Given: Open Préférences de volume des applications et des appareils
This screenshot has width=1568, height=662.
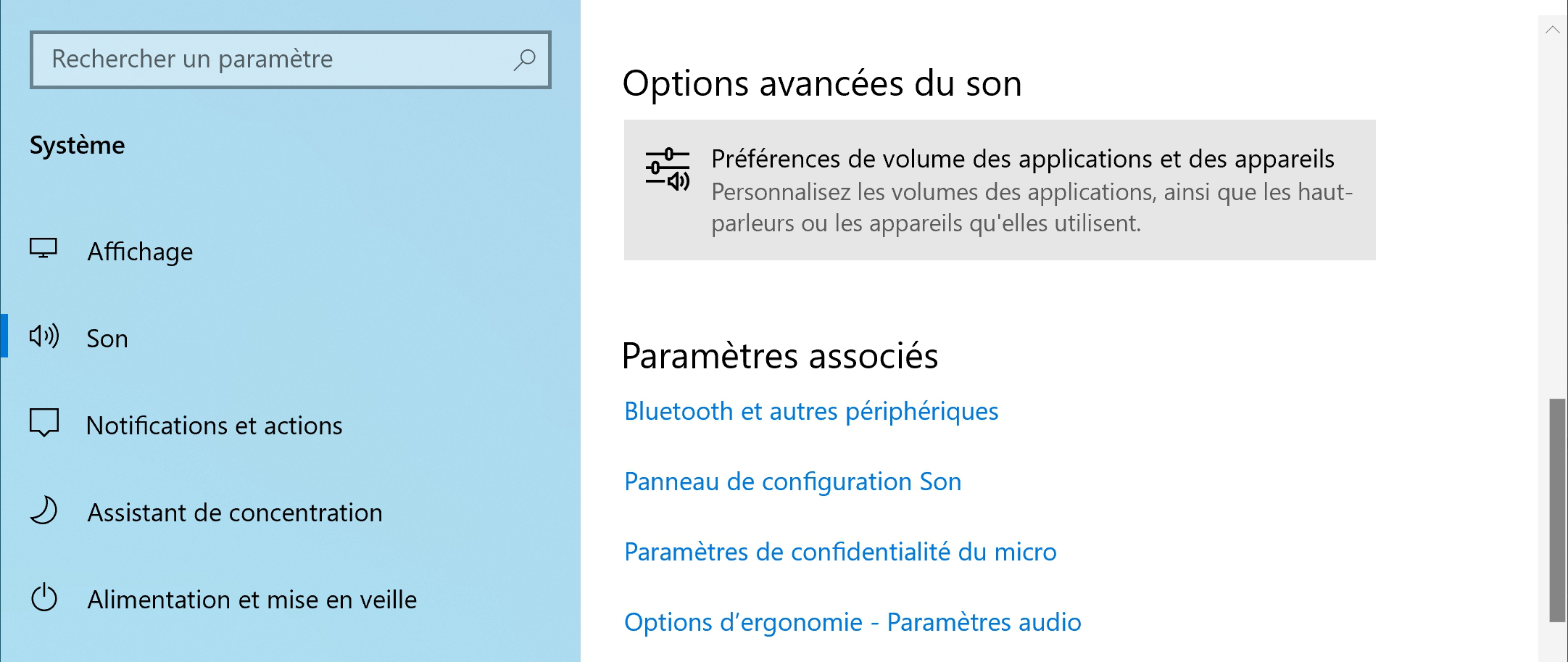Looking at the screenshot, I should [1000, 190].
